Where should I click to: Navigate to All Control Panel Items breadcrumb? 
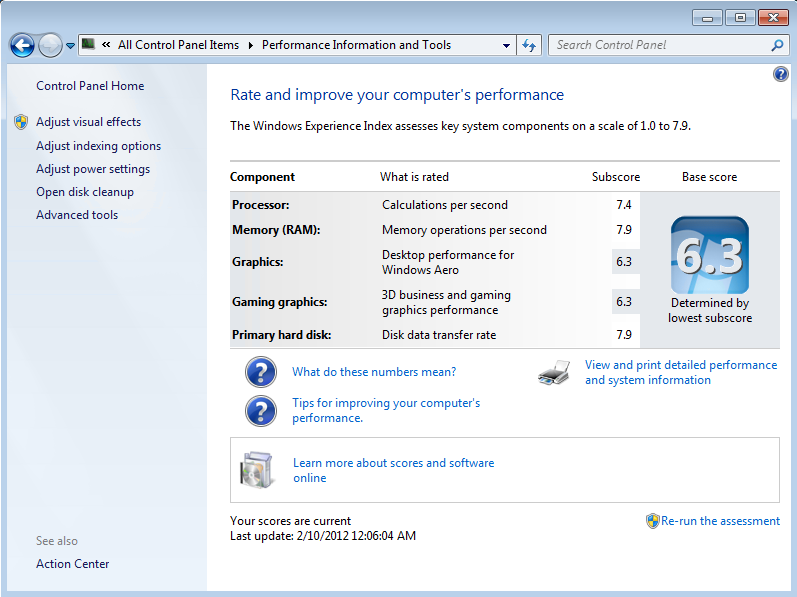178,45
